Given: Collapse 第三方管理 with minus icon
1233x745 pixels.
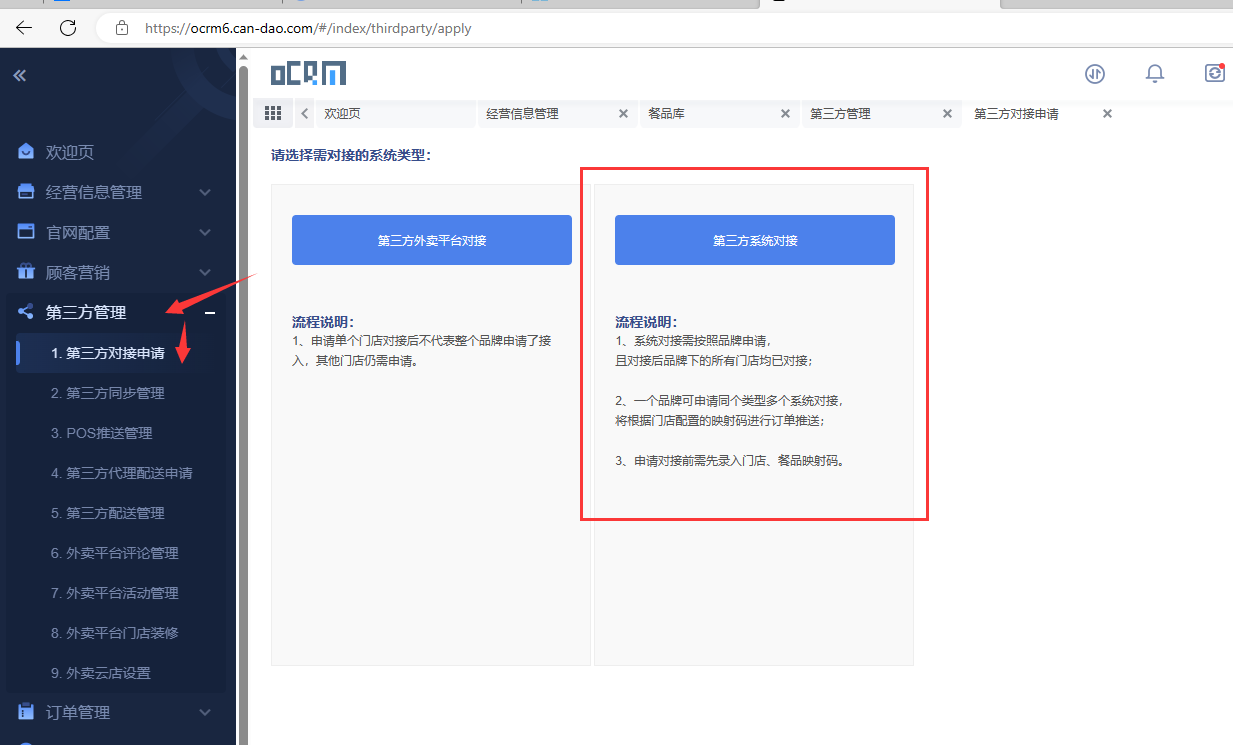Looking at the screenshot, I should click(210, 313).
